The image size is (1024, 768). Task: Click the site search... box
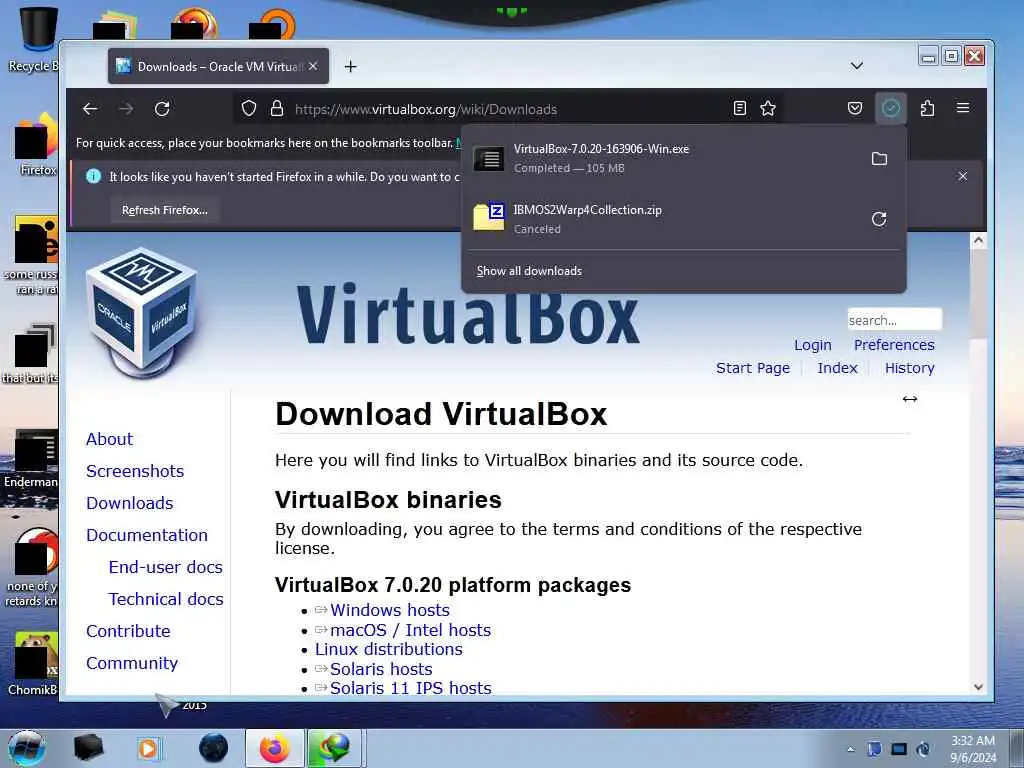coord(895,320)
